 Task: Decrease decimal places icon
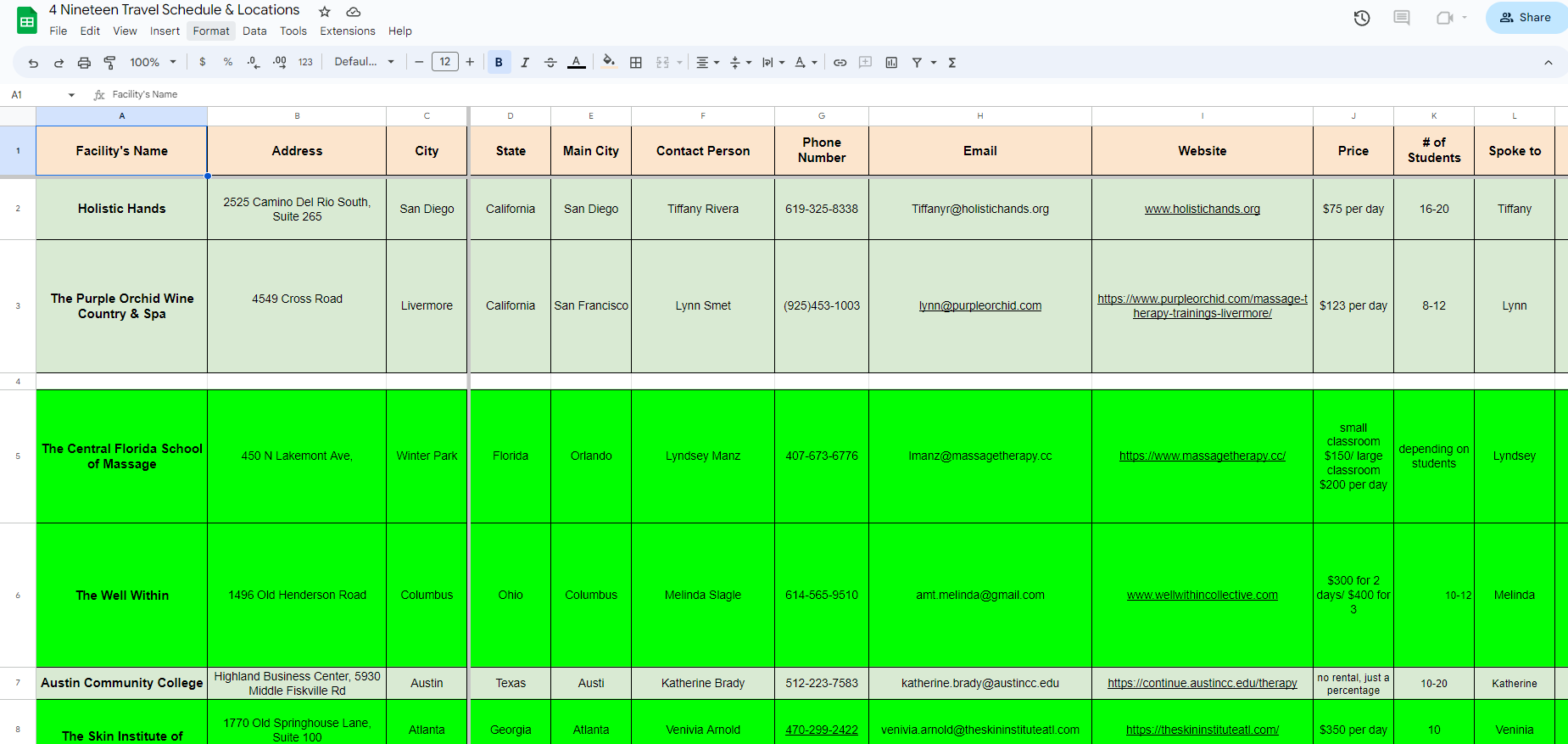[254, 62]
